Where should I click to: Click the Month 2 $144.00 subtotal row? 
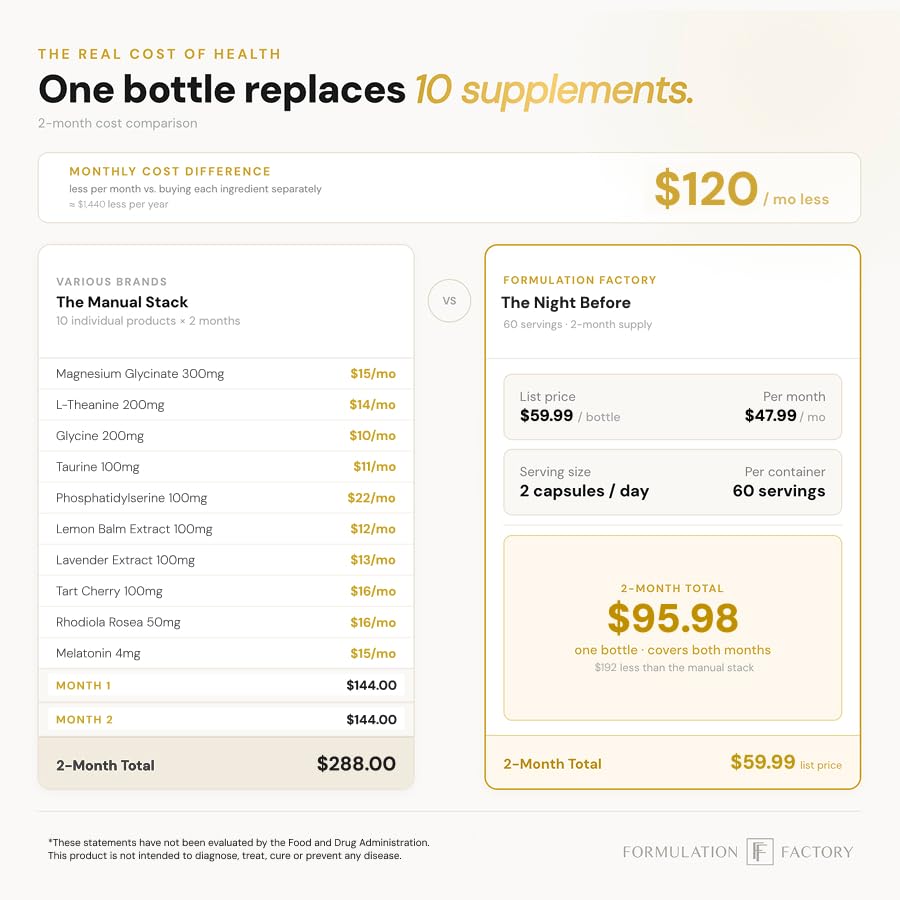[226, 719]
